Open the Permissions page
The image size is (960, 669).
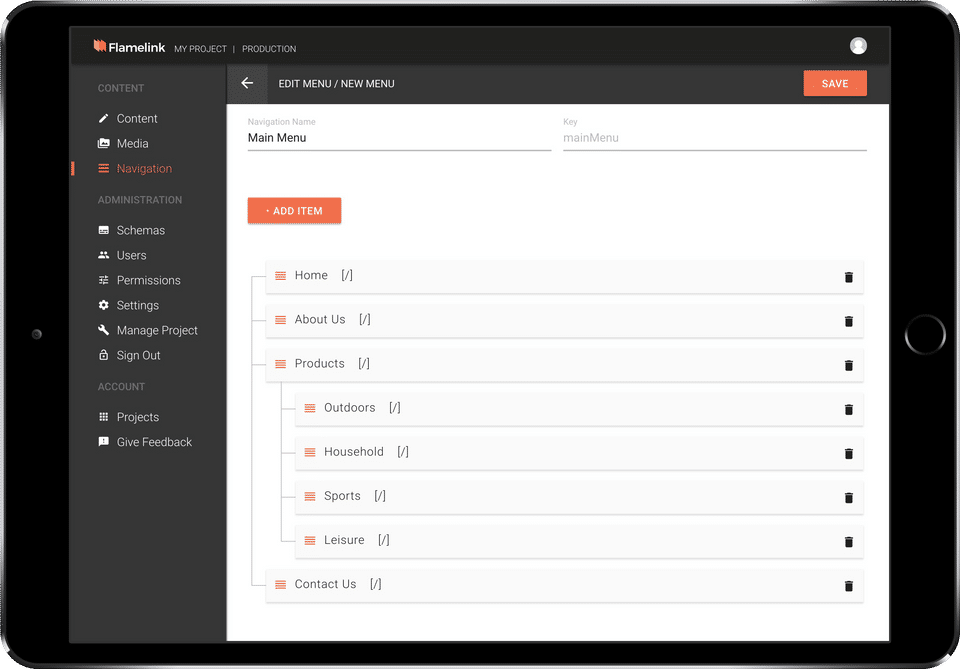pyautogui.click(x=149, y=280)
